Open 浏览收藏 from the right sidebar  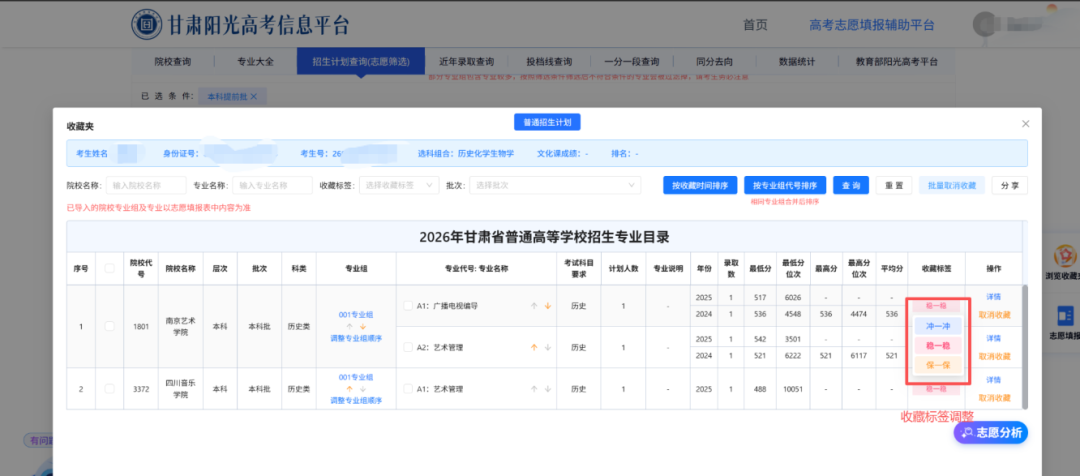(x=1066, y=262)
